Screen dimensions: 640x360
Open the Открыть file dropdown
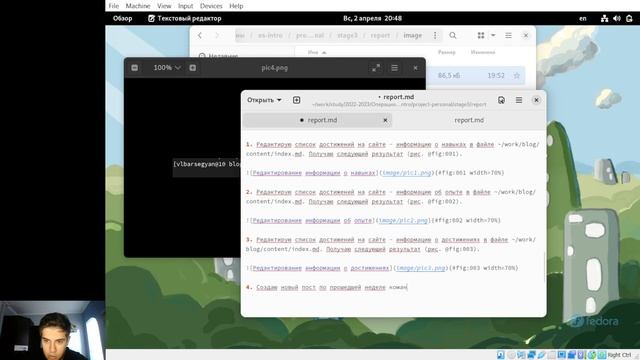pos(264,100)
